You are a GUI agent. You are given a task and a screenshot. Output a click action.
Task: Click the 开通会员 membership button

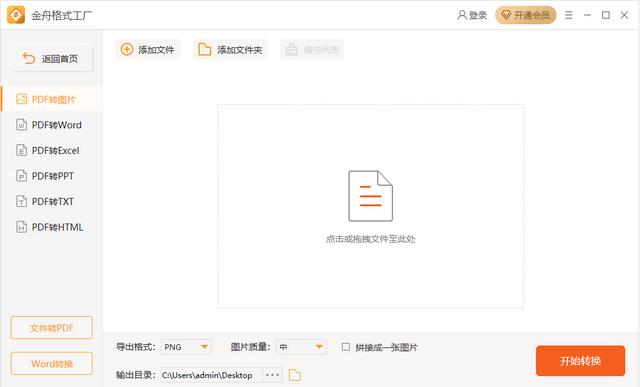(x=526, y=15)
